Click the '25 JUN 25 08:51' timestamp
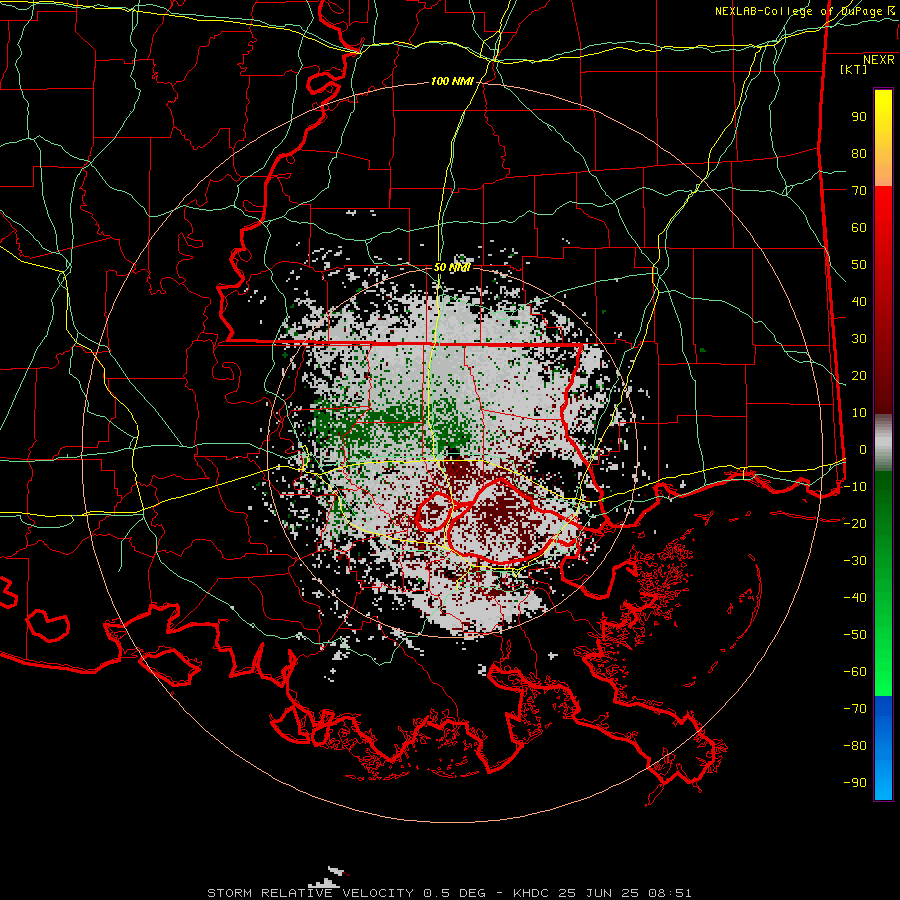This screenshot has width=900, height=900. tap(625, 893)
